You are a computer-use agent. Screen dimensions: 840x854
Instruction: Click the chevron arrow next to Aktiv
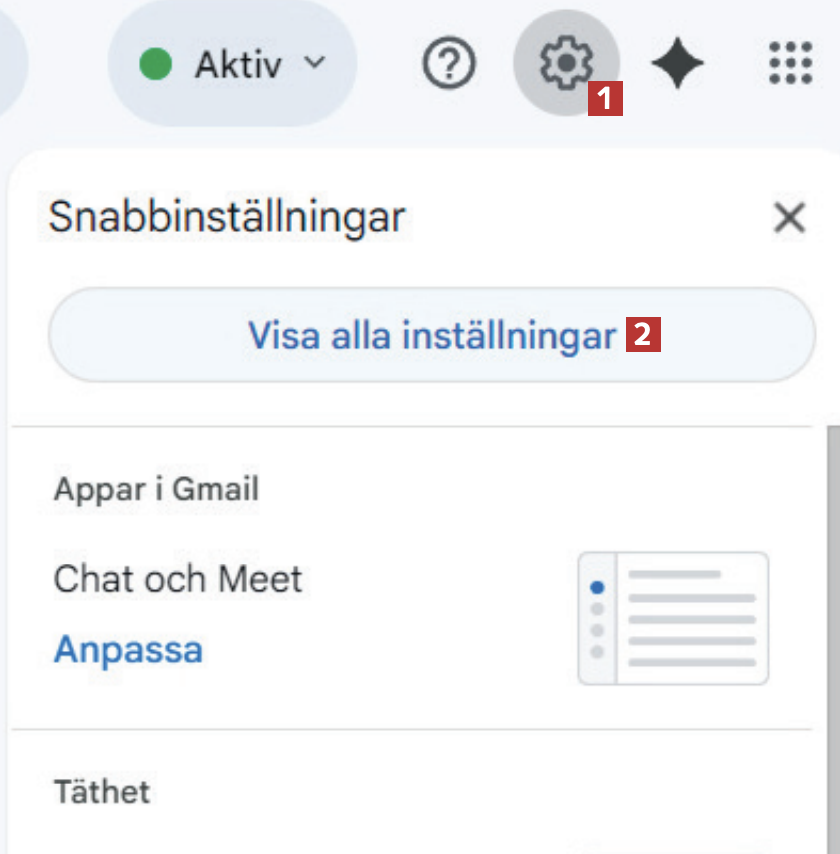pos(314,63)
